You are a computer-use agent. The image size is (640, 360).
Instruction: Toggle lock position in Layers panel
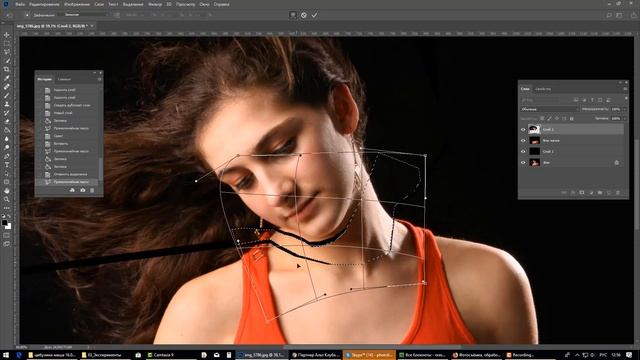click(x=557, y=118)
